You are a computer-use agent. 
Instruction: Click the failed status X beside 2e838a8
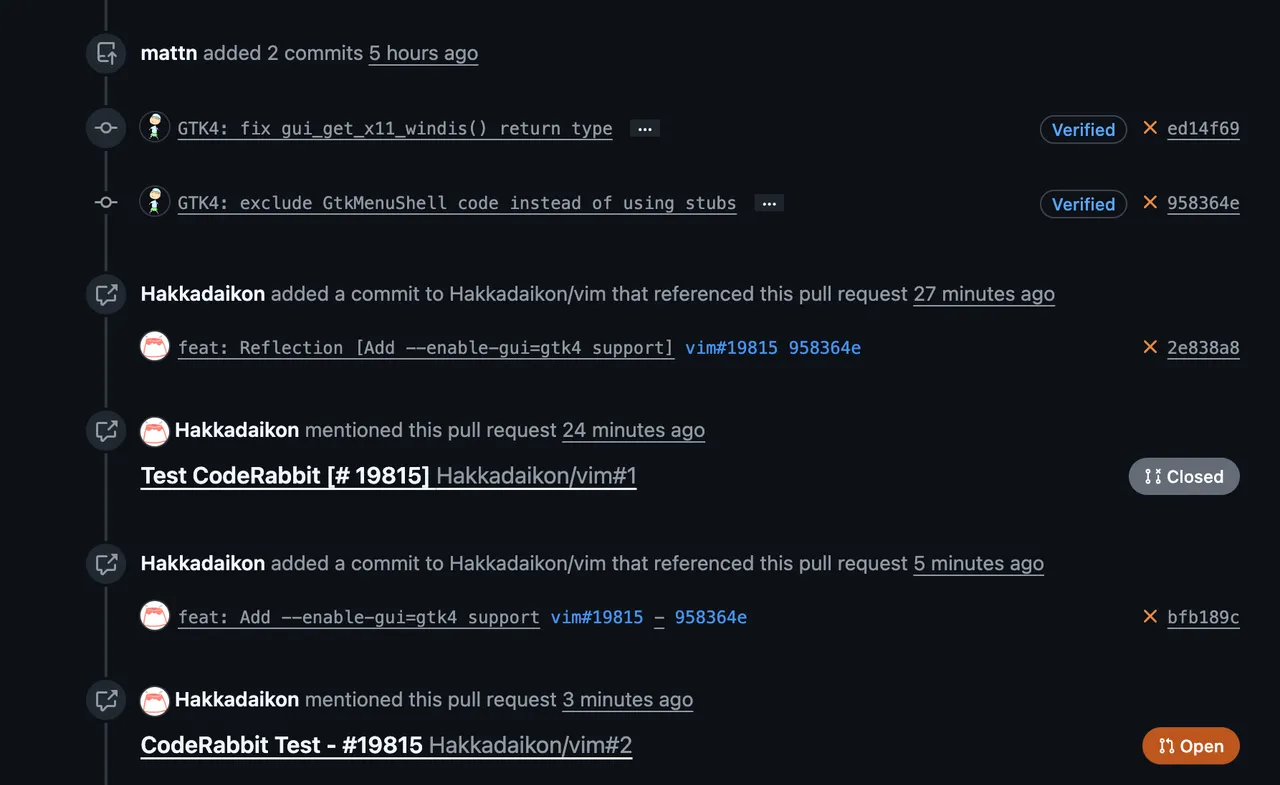1150,347
